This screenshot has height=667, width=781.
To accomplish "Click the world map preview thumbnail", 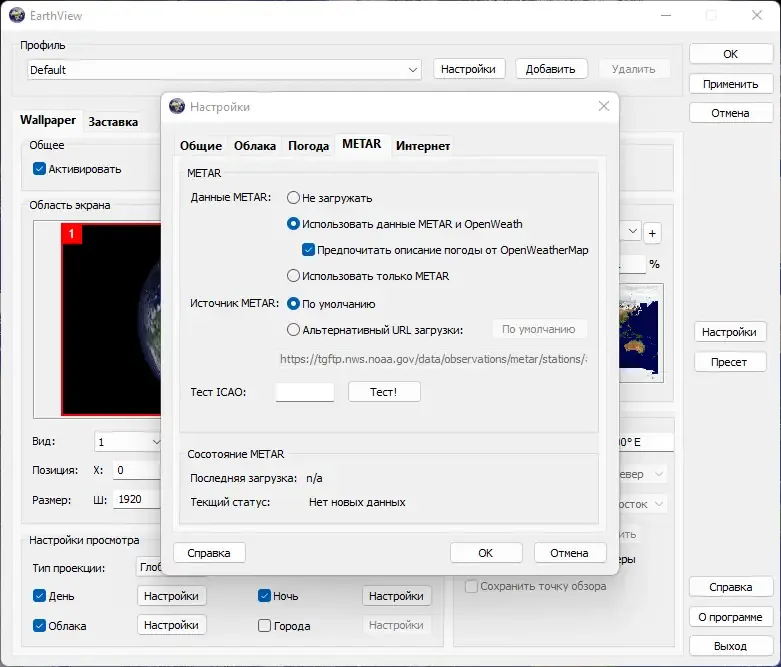I will click(641, 333).
